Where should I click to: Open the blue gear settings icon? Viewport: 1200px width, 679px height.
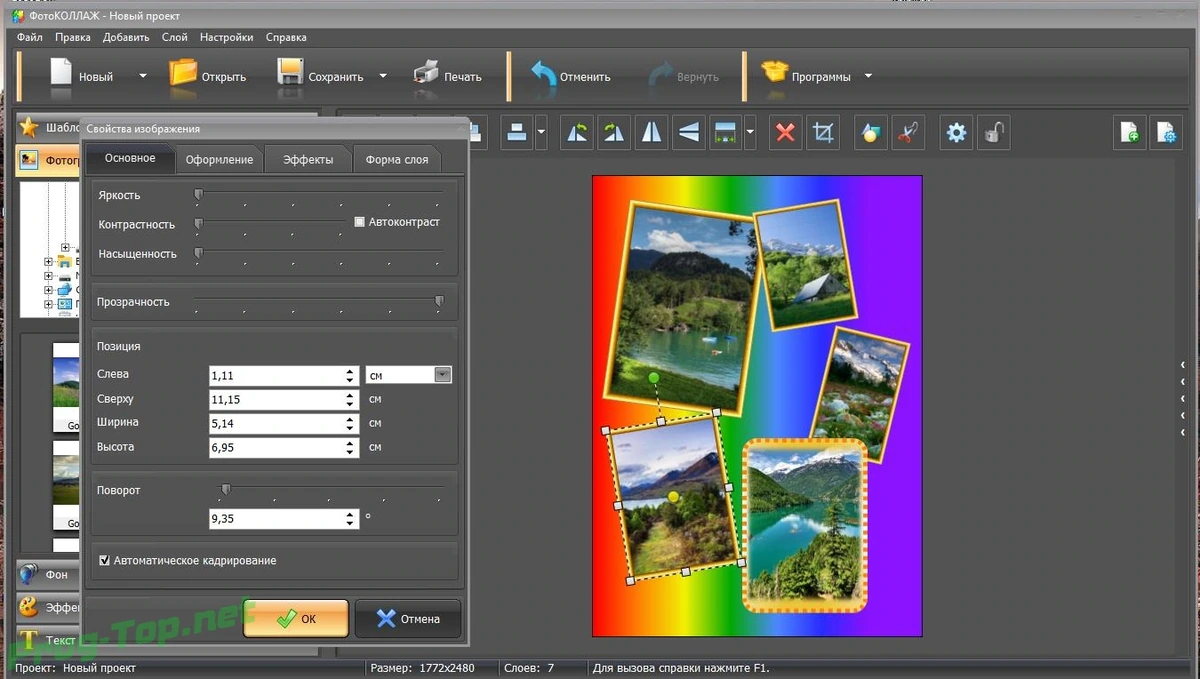tap(956, 133)
